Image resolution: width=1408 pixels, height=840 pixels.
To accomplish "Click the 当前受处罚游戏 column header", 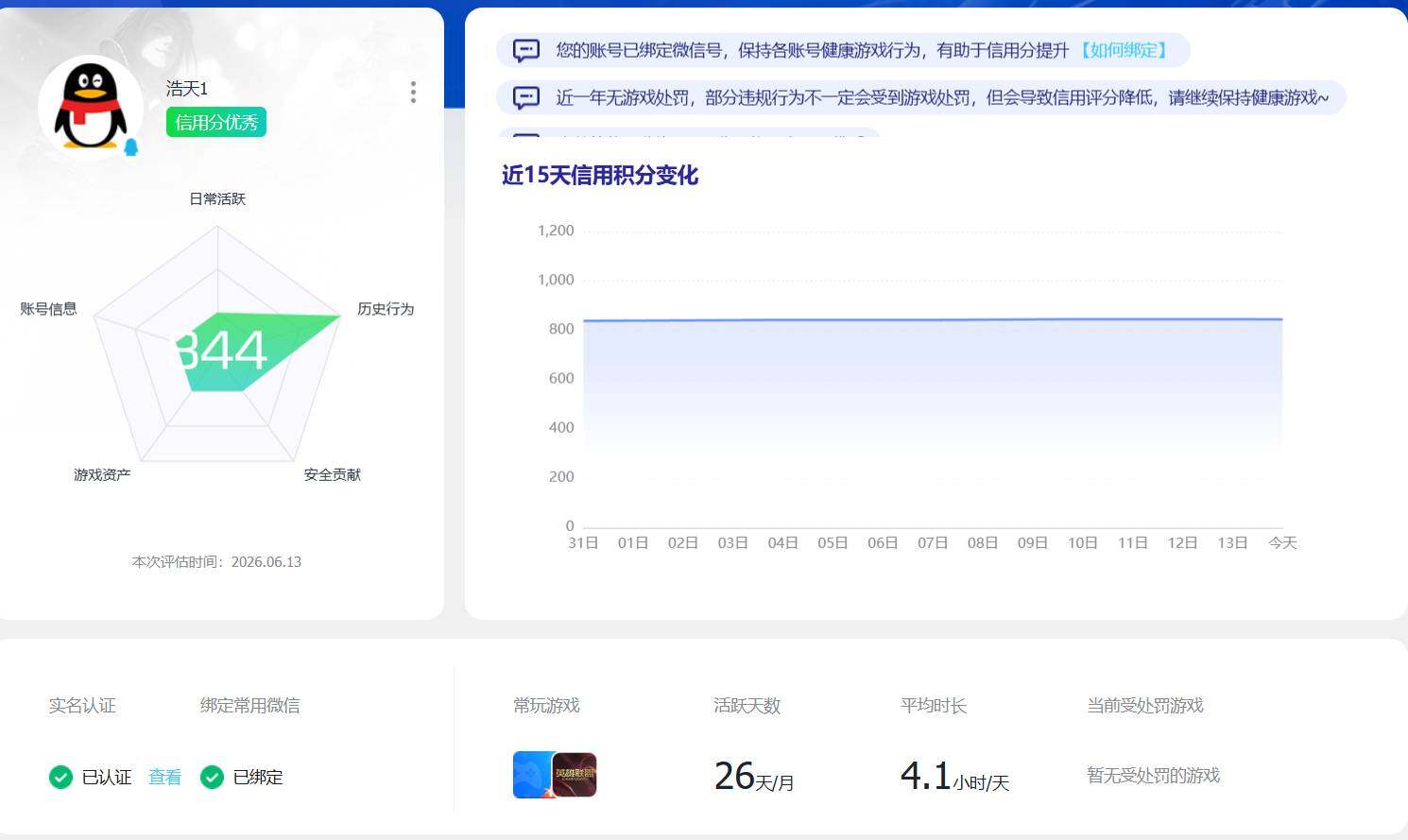I will coord(1145,706).
